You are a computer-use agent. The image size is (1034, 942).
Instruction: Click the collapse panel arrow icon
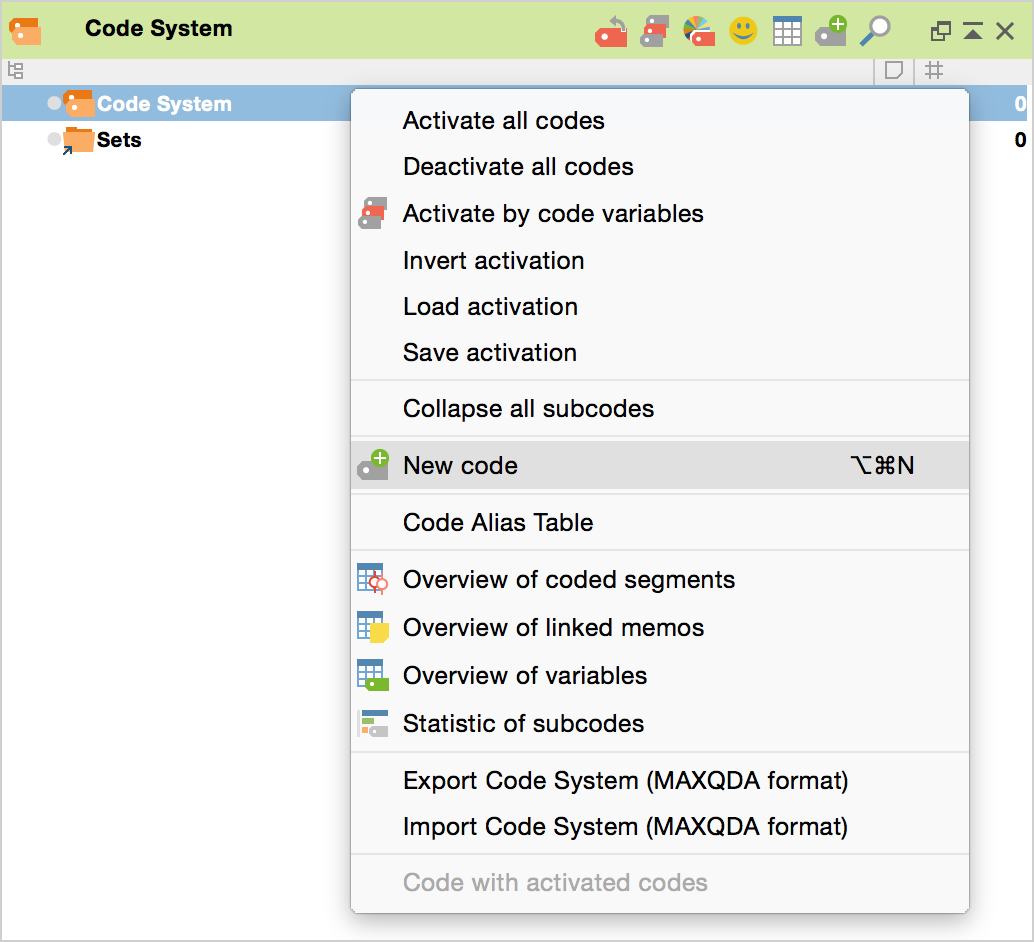tap(972, 32)
